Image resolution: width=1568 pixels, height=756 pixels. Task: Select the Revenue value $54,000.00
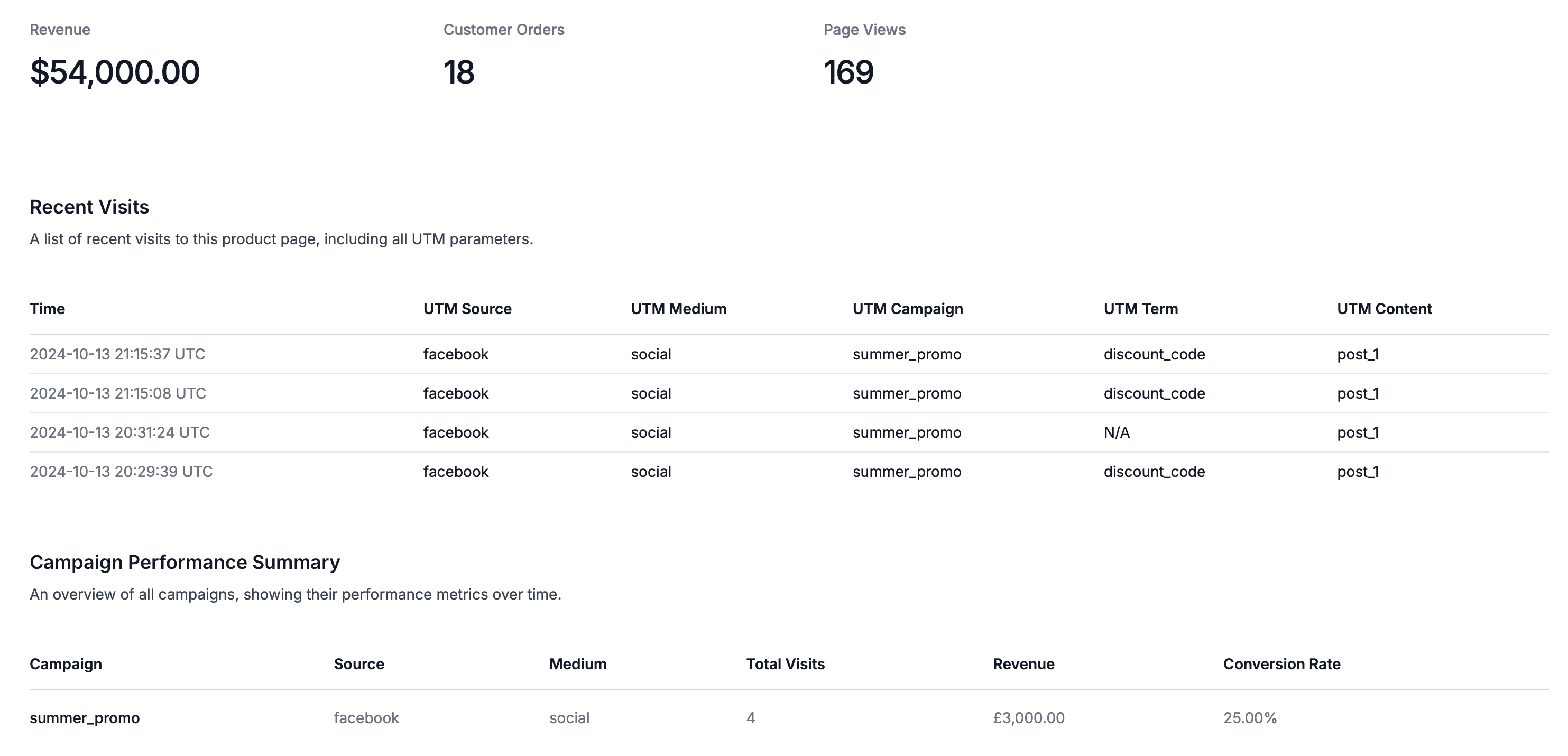tap(114, 72)
